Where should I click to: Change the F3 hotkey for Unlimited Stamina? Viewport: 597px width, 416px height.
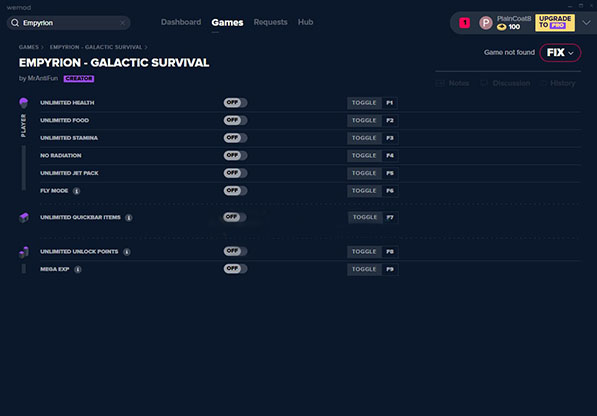390,138
